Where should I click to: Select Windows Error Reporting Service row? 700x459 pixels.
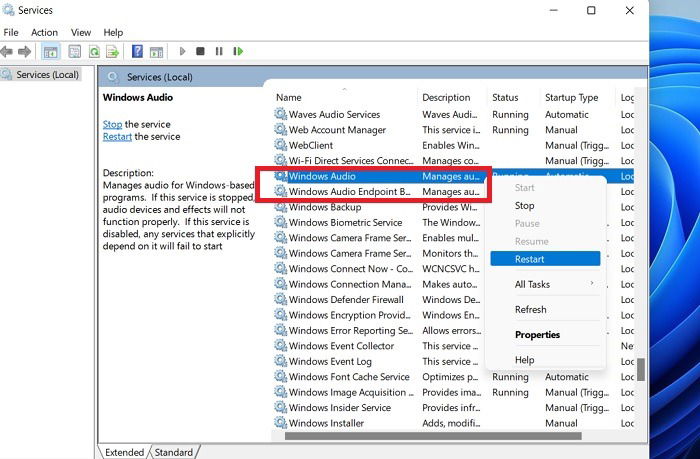coord(453,330)
